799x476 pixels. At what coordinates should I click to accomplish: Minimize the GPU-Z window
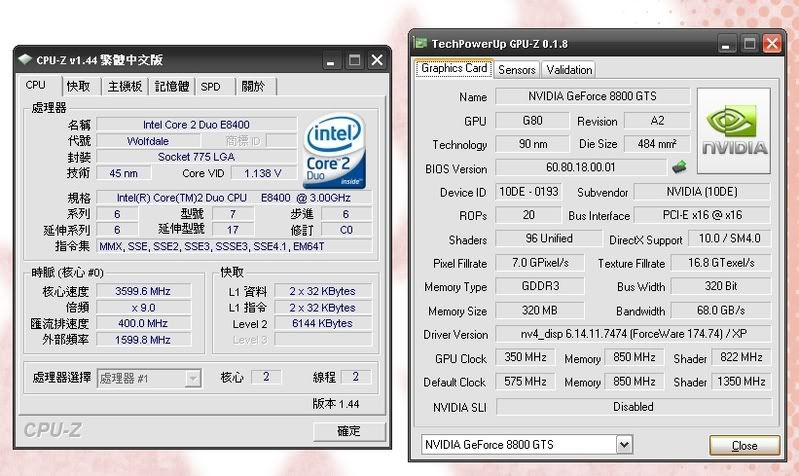tap(726, 44)
